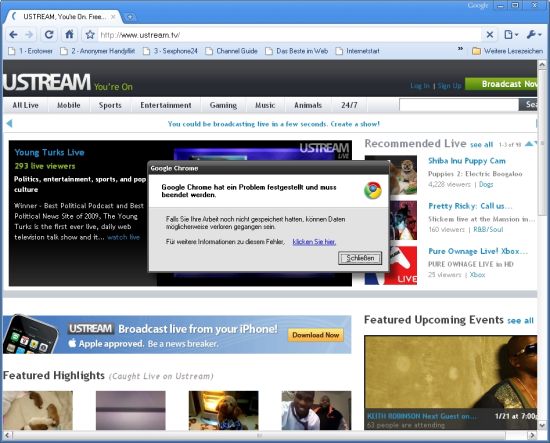
Task: Open the All Live category tab
Action: tap(25, 105)
